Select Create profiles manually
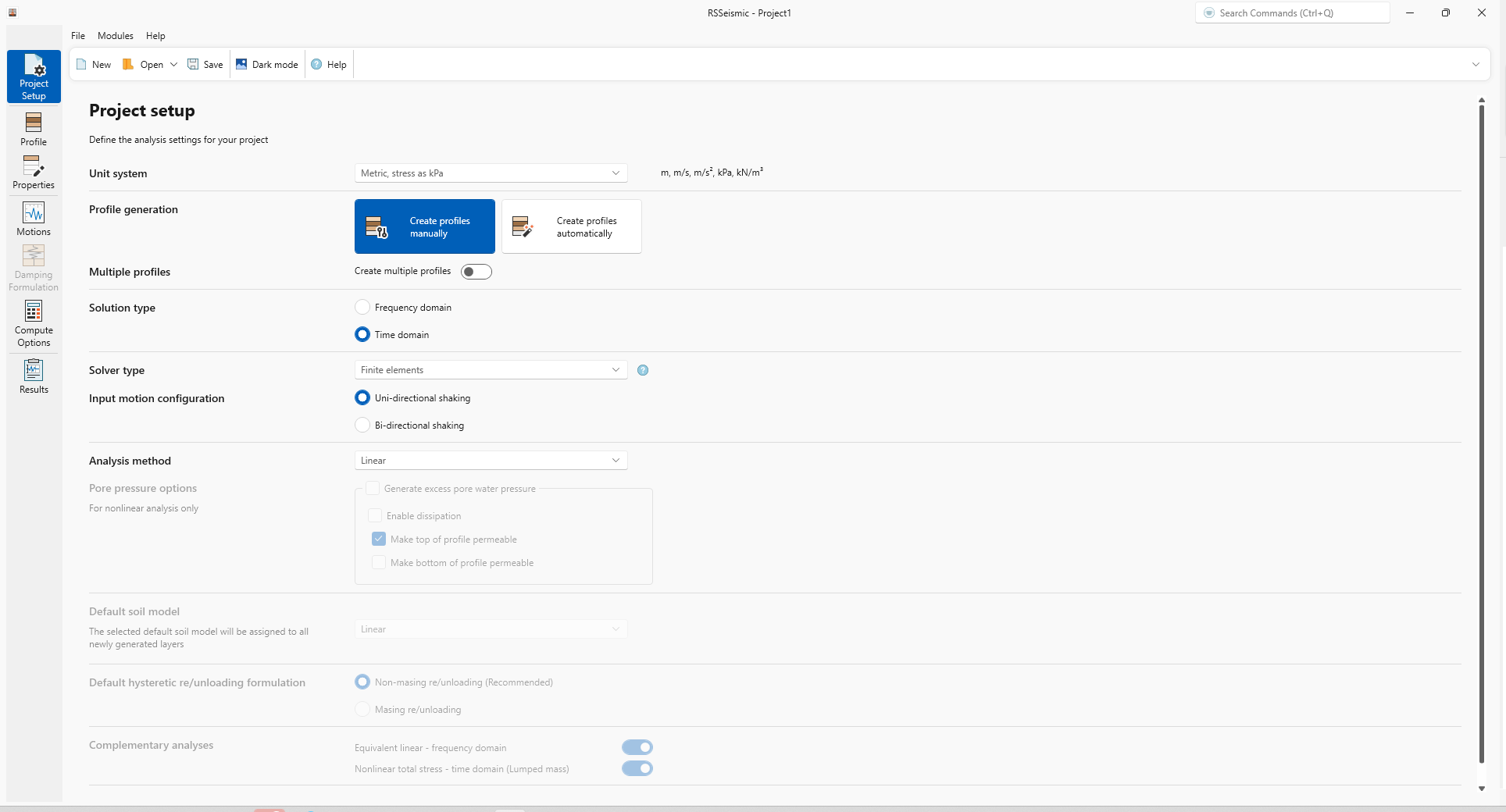 (x=425, y=226)
